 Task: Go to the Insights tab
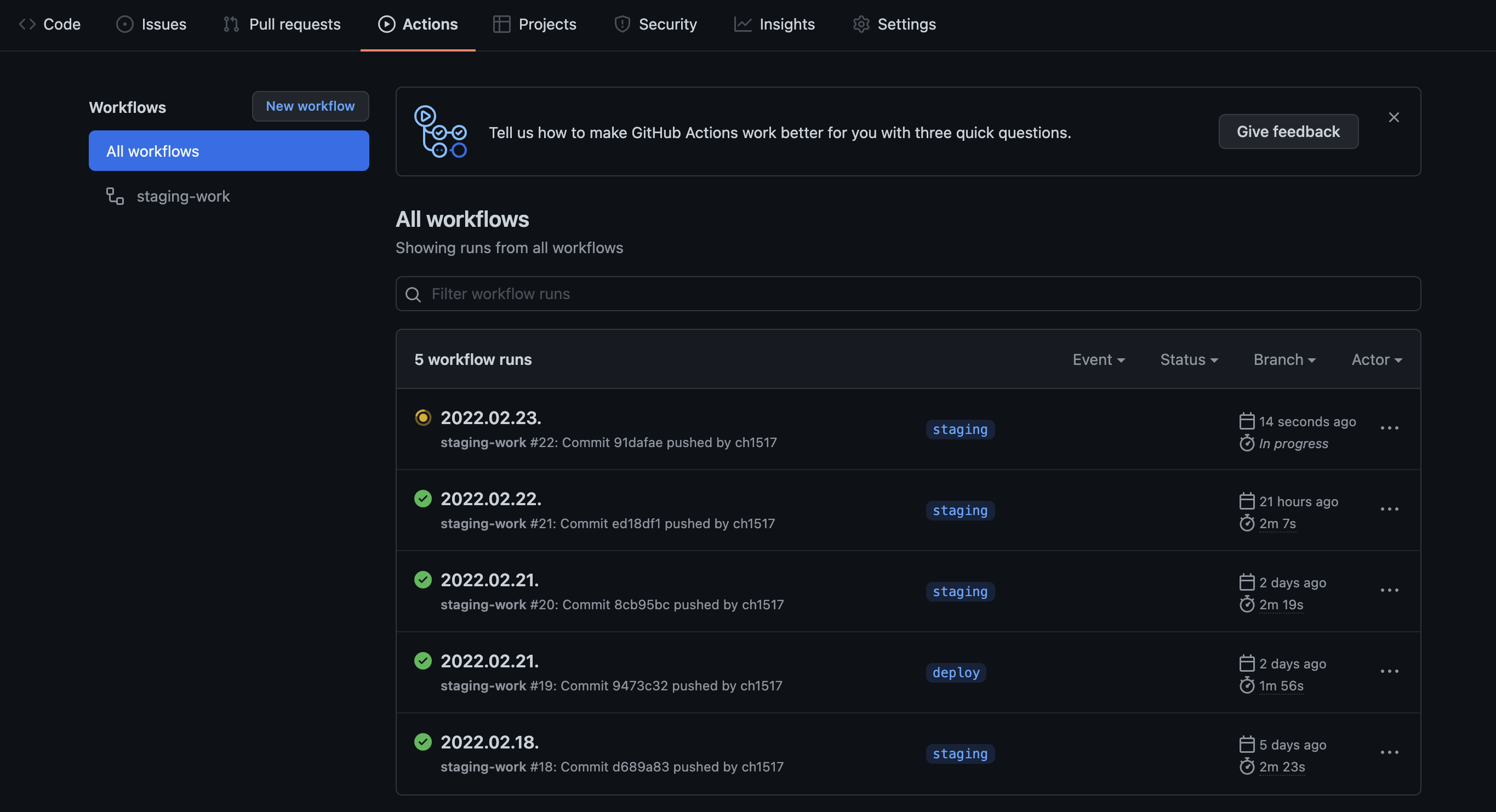(x=774, y=25)
